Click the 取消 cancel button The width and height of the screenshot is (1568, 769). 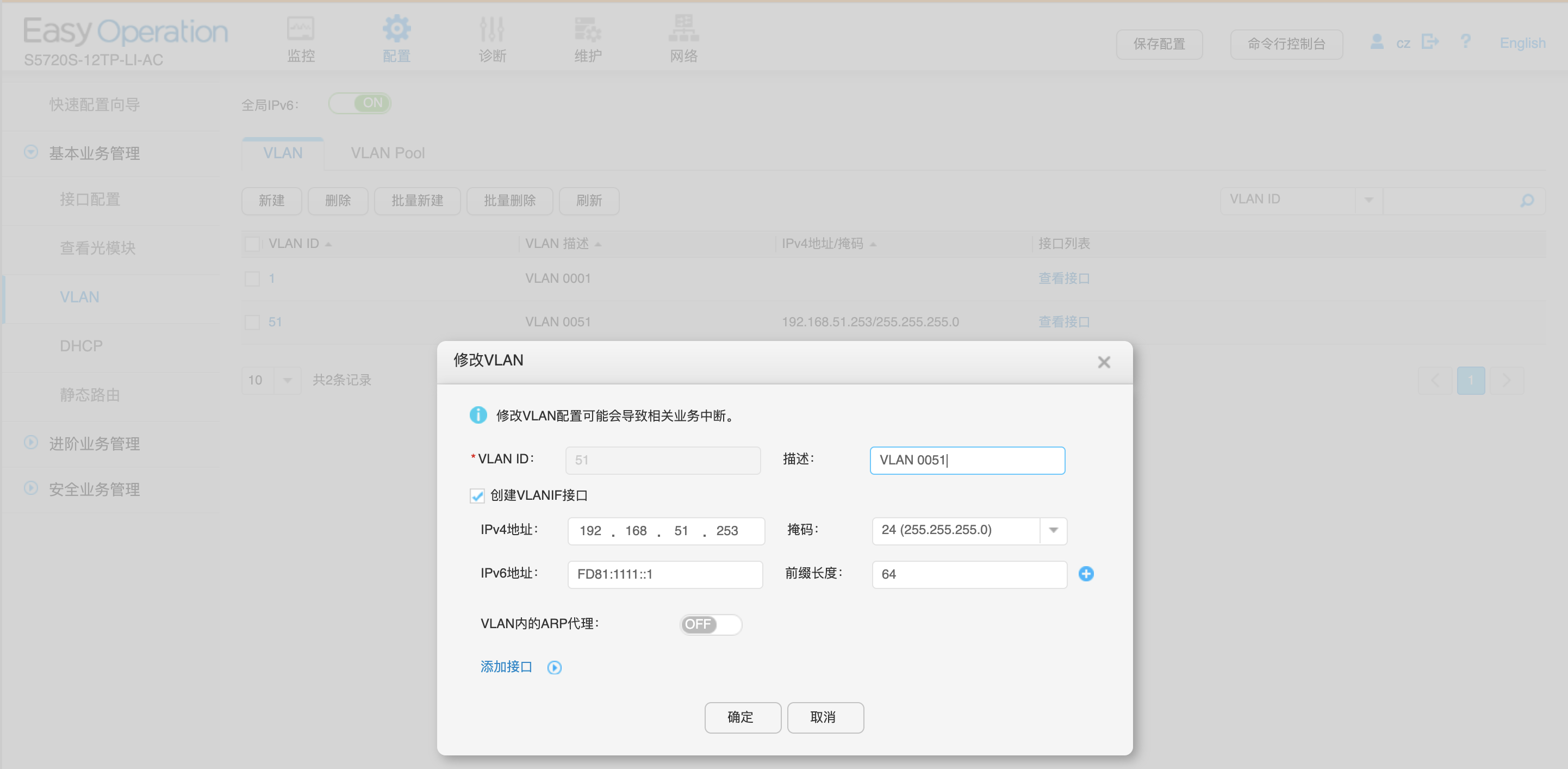pos(825,717)
